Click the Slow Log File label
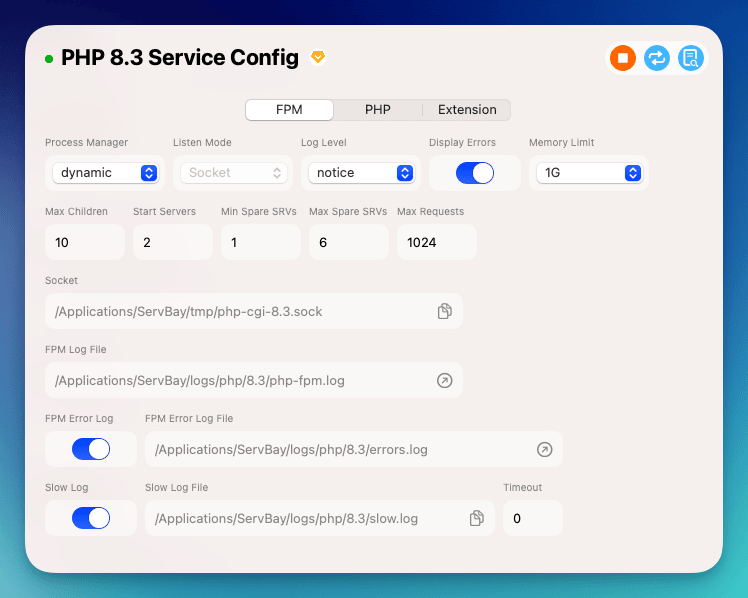The image size is (748, 598). click(177, 487)
